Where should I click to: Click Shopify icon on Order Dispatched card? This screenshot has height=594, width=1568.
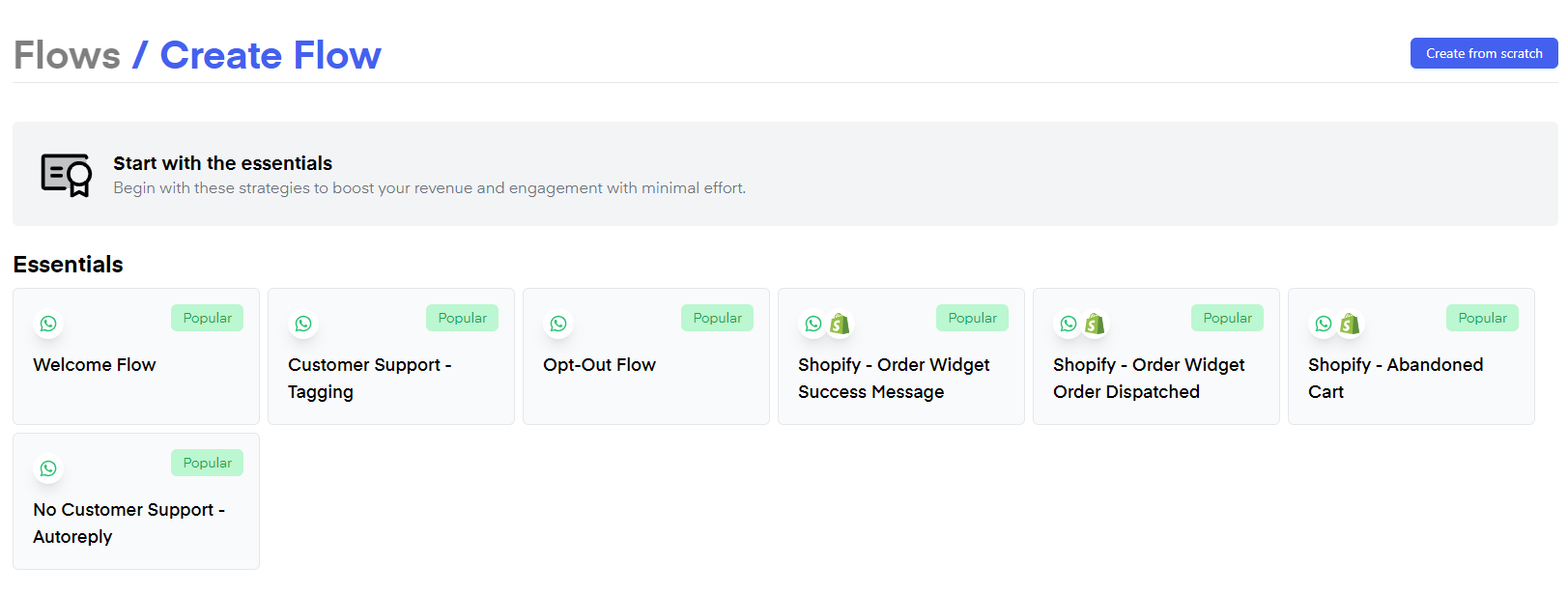coord(1095,324)
